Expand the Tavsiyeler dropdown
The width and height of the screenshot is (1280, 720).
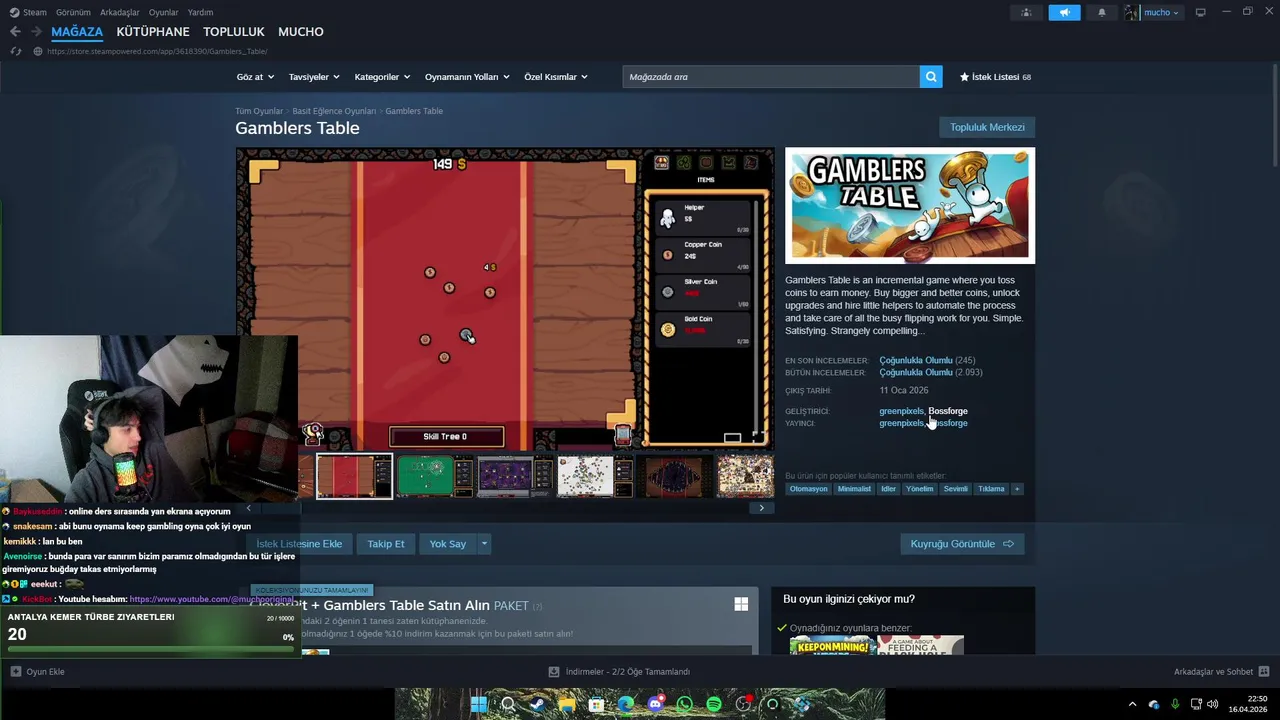(314, 77)
